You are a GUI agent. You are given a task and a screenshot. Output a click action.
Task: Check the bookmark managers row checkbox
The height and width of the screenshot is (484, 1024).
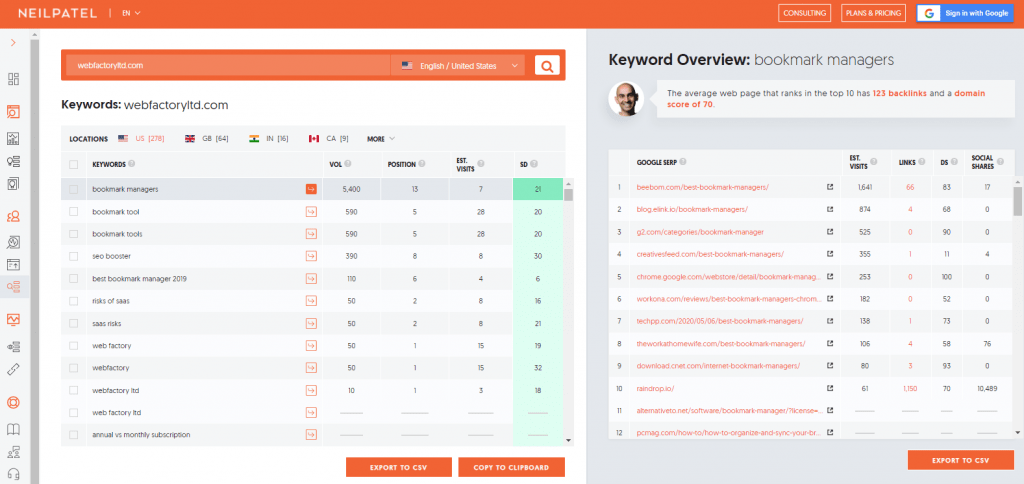pos(74,189)
